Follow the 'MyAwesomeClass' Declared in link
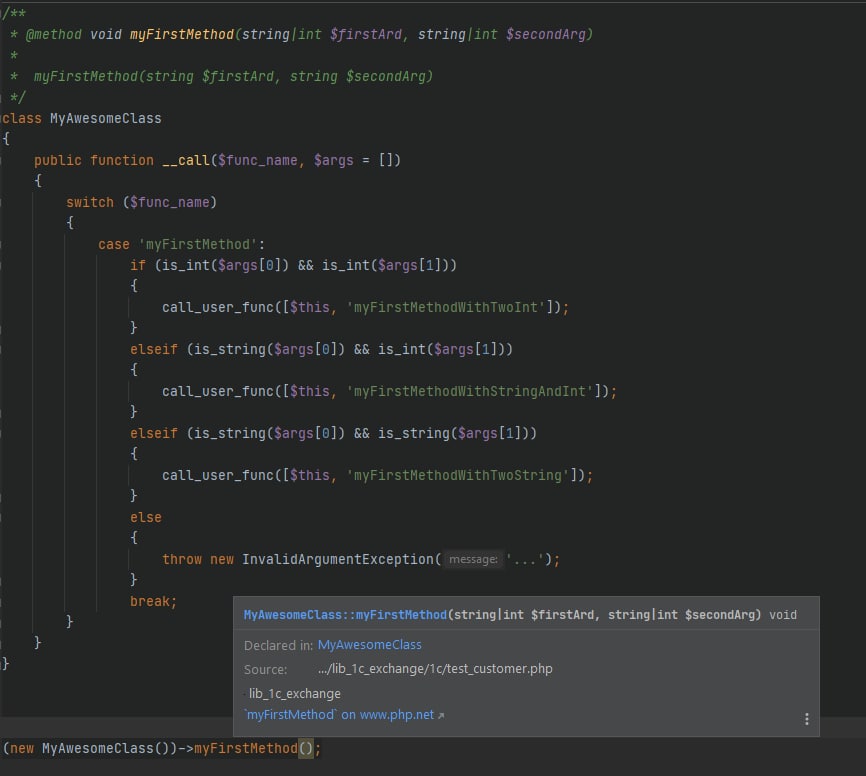This screenshot has width=866, height=776. click(x=369, y=645)
